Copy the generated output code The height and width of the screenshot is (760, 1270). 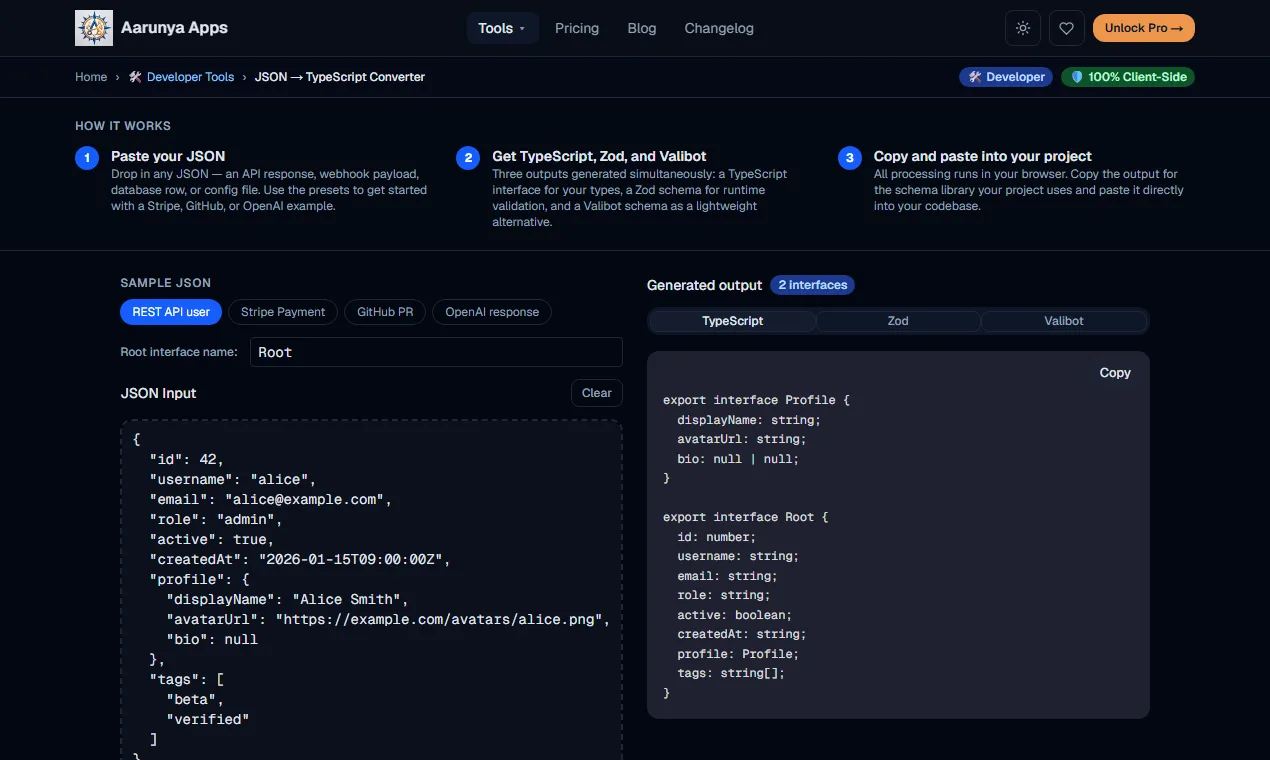coord(1115,373)
